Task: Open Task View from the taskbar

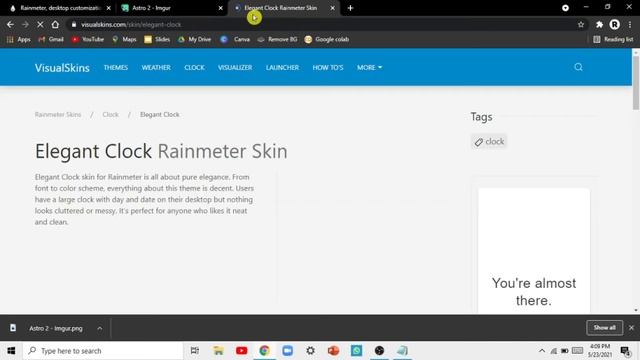Action: point(195,351)
